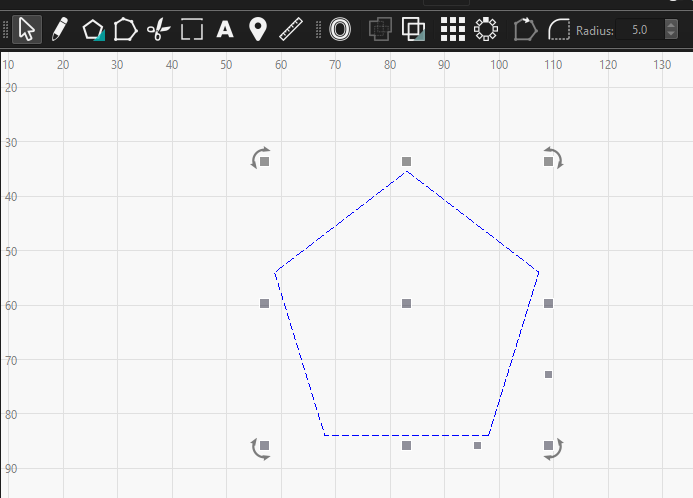693x498 pixels.
Task: Select the arrow selection tool
Action: pyautogui.click(x=27, y=30)
